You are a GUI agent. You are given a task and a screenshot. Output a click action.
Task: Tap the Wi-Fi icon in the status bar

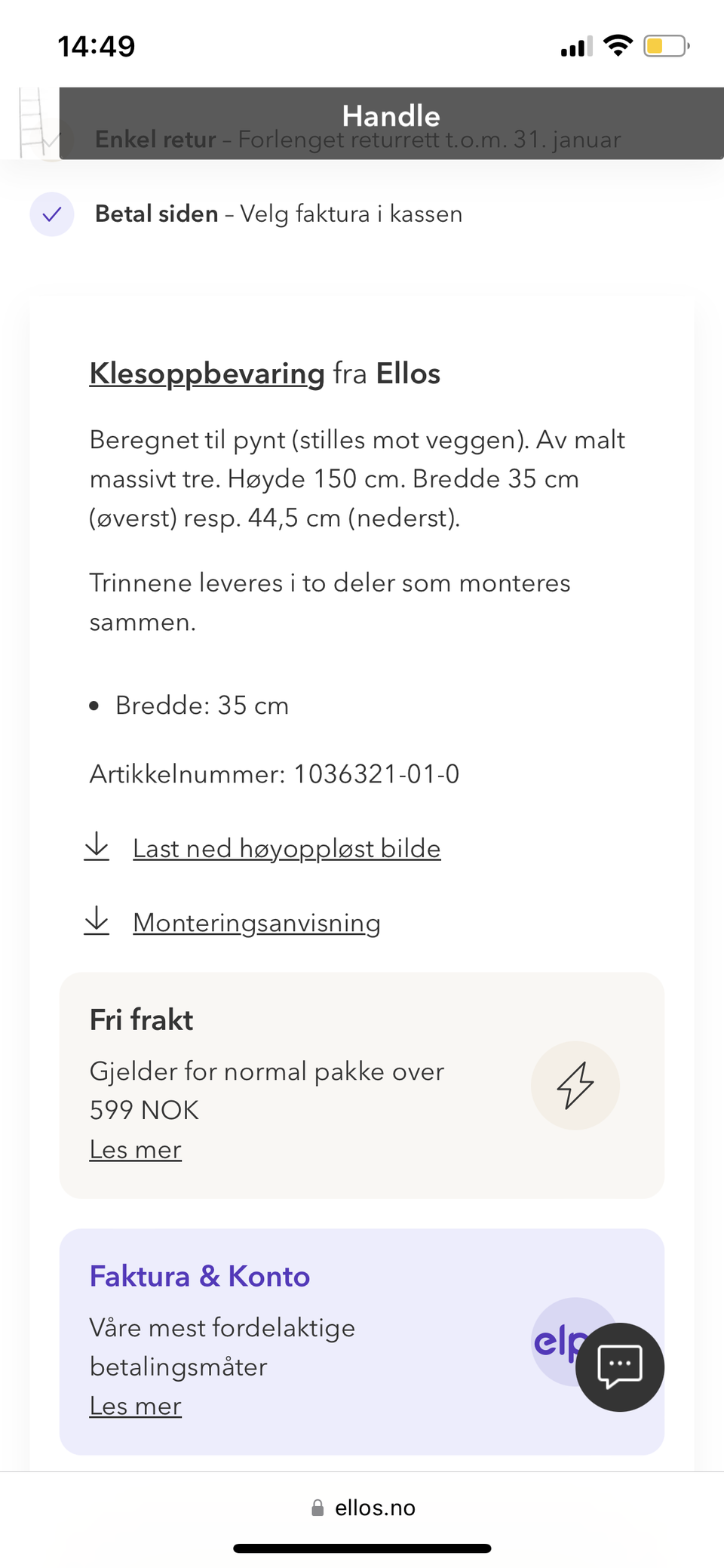pos(618,45)
